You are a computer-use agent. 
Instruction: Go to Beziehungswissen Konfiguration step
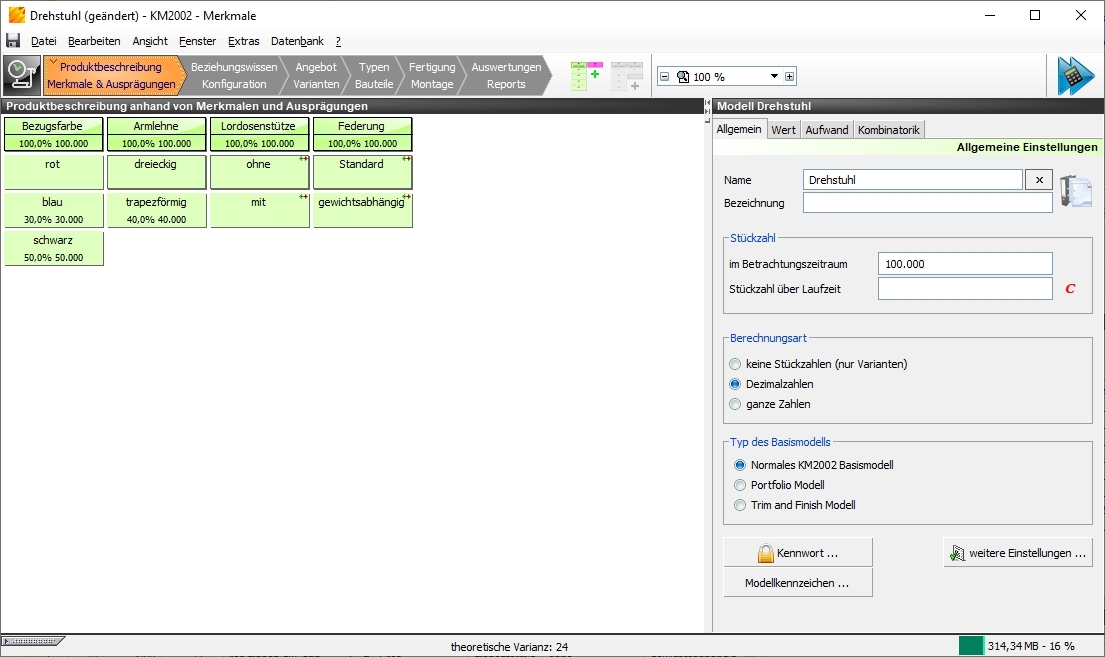(x=234, y=75)
